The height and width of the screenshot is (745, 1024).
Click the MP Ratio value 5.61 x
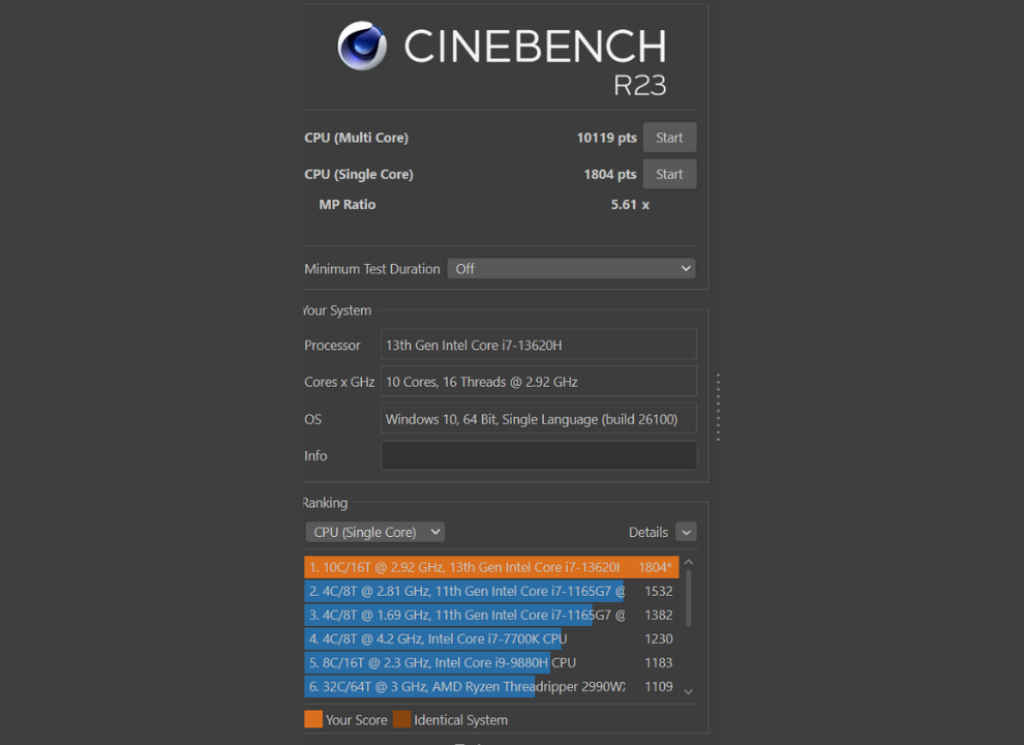coord(630,204)
